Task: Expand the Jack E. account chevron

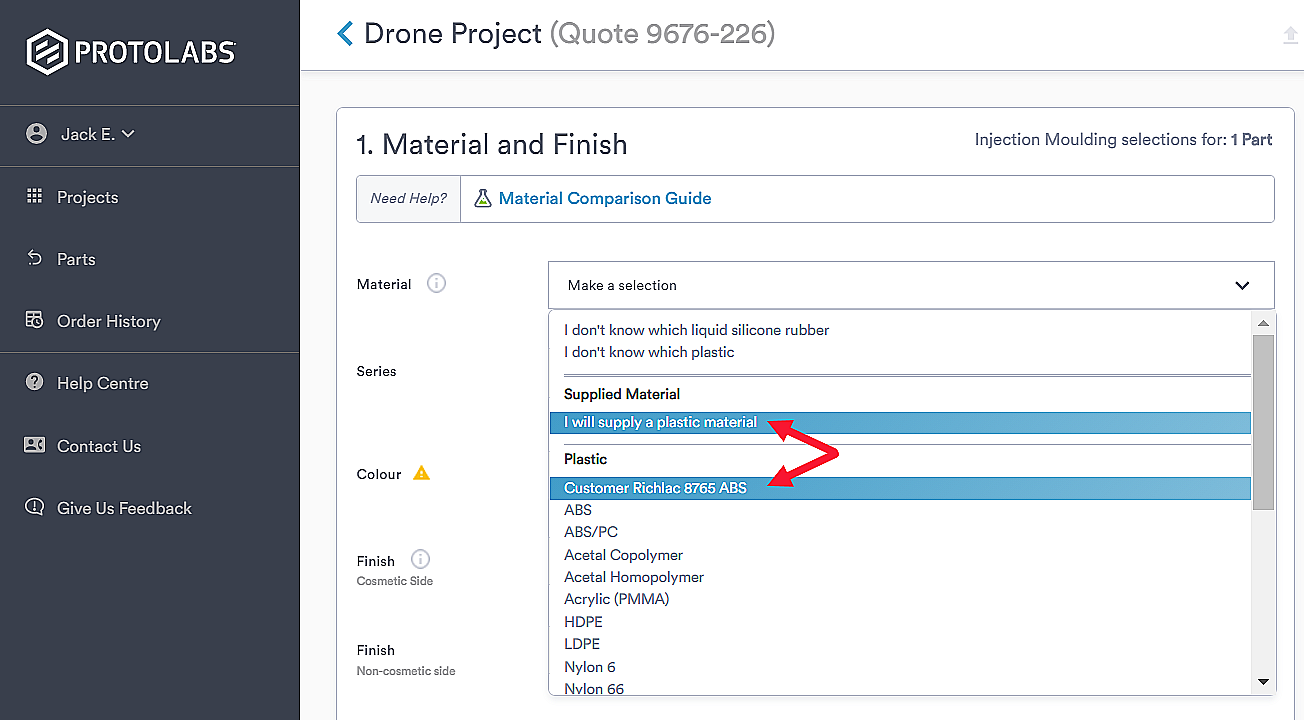Action: click(128, 134)
